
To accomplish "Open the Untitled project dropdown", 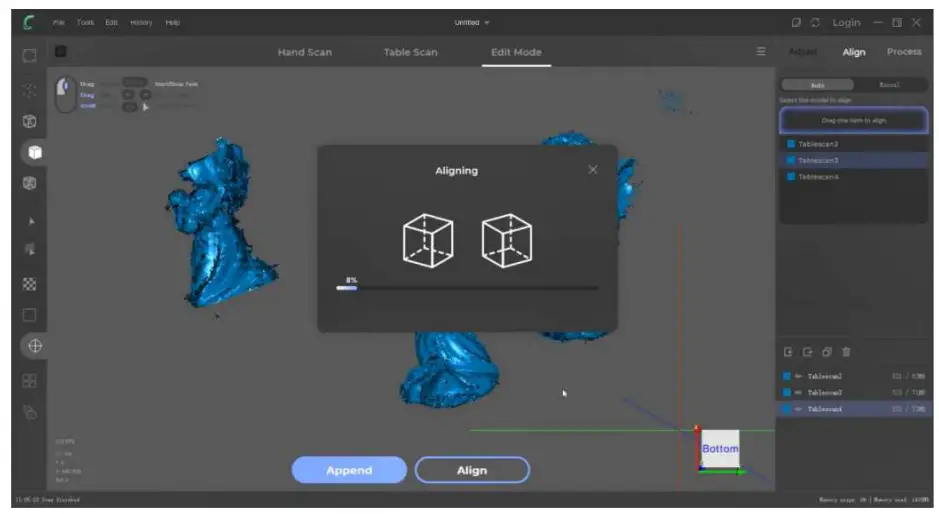I will [472, 23].
